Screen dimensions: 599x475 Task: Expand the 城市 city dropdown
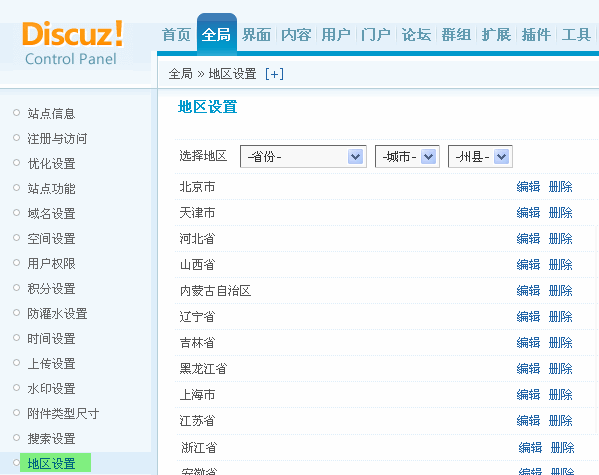click(407, 156)
